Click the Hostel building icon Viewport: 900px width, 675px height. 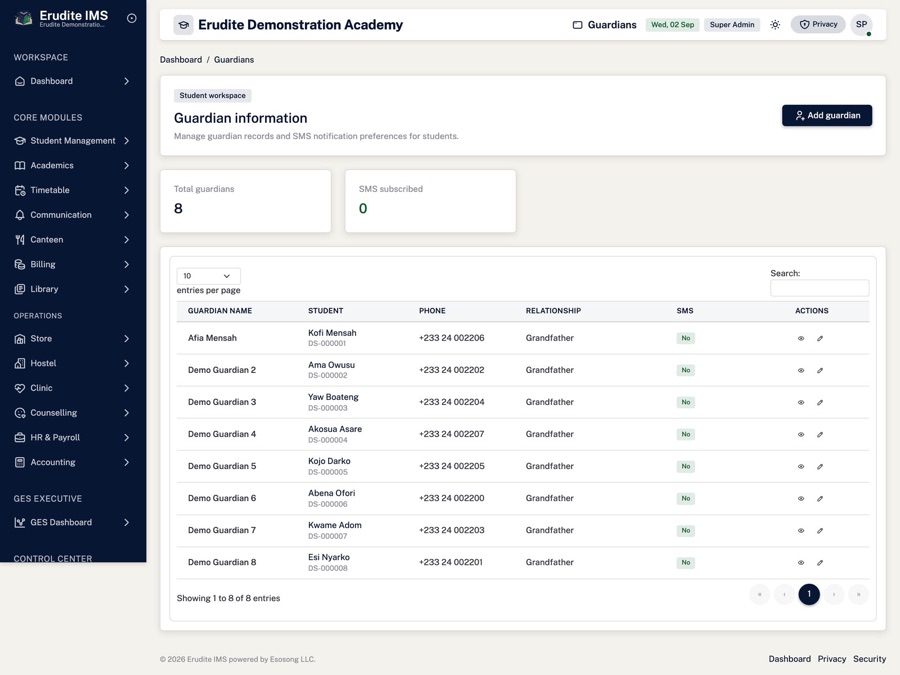pyautogui.click(x=20, y=363)
